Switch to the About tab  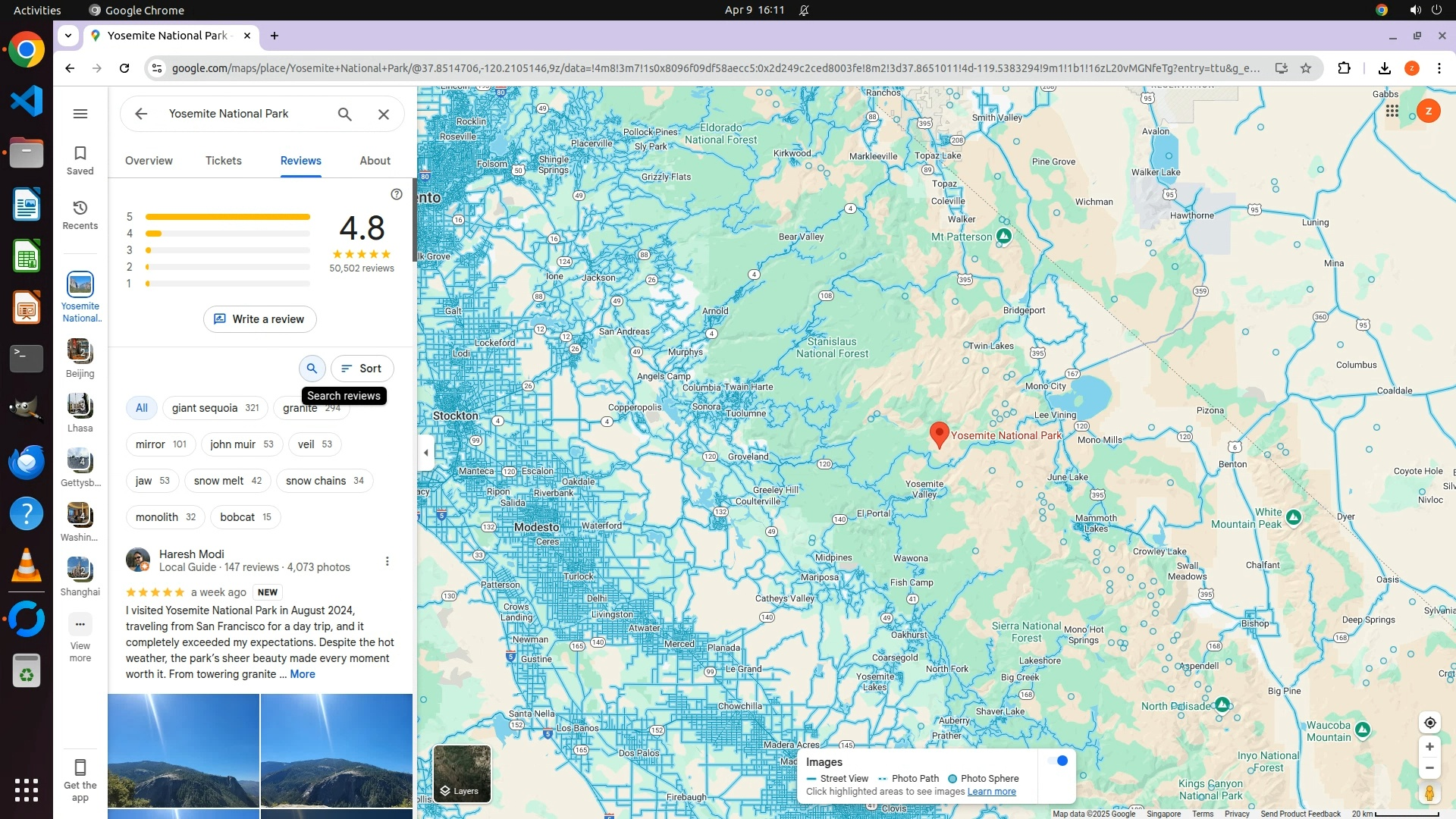375,161
